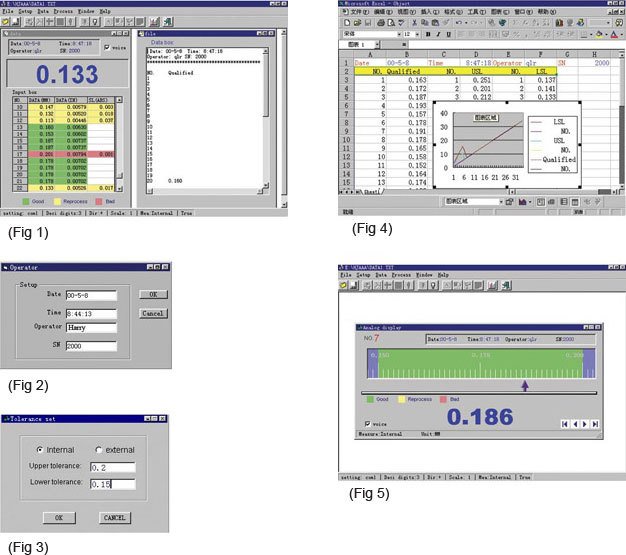The image size is (626, 555).
Task: Toggle Underline in Excel formatting toolbar
Action: point(449,34)
